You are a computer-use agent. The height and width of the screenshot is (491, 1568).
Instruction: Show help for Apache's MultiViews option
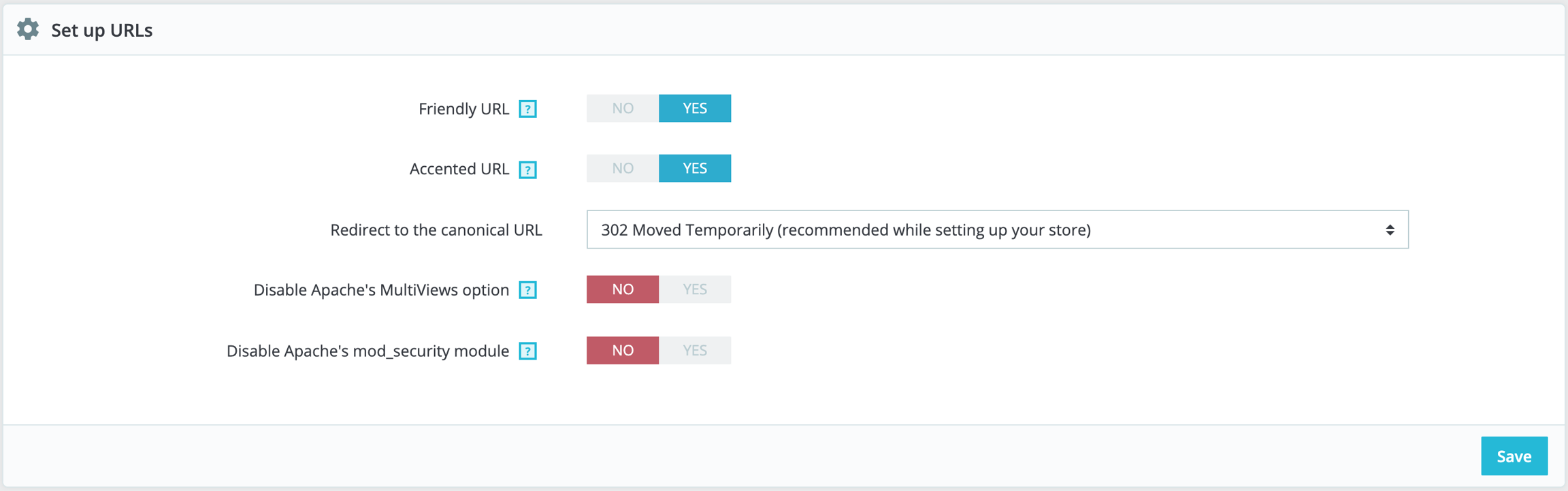pos(527,290)
